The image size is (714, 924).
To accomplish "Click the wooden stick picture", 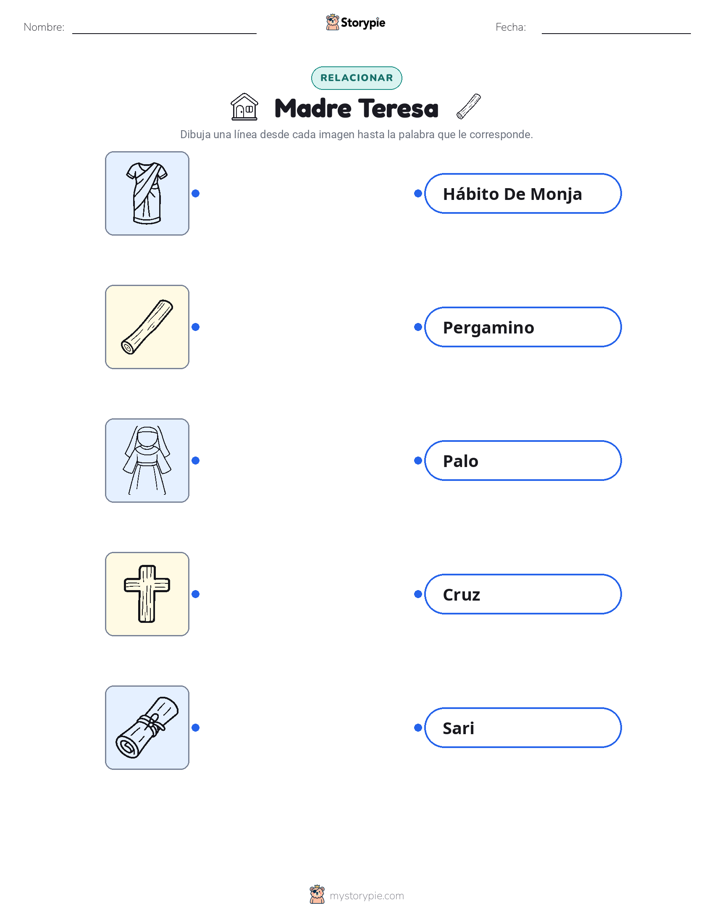I will pyautogui.click(x=147, y=327).
